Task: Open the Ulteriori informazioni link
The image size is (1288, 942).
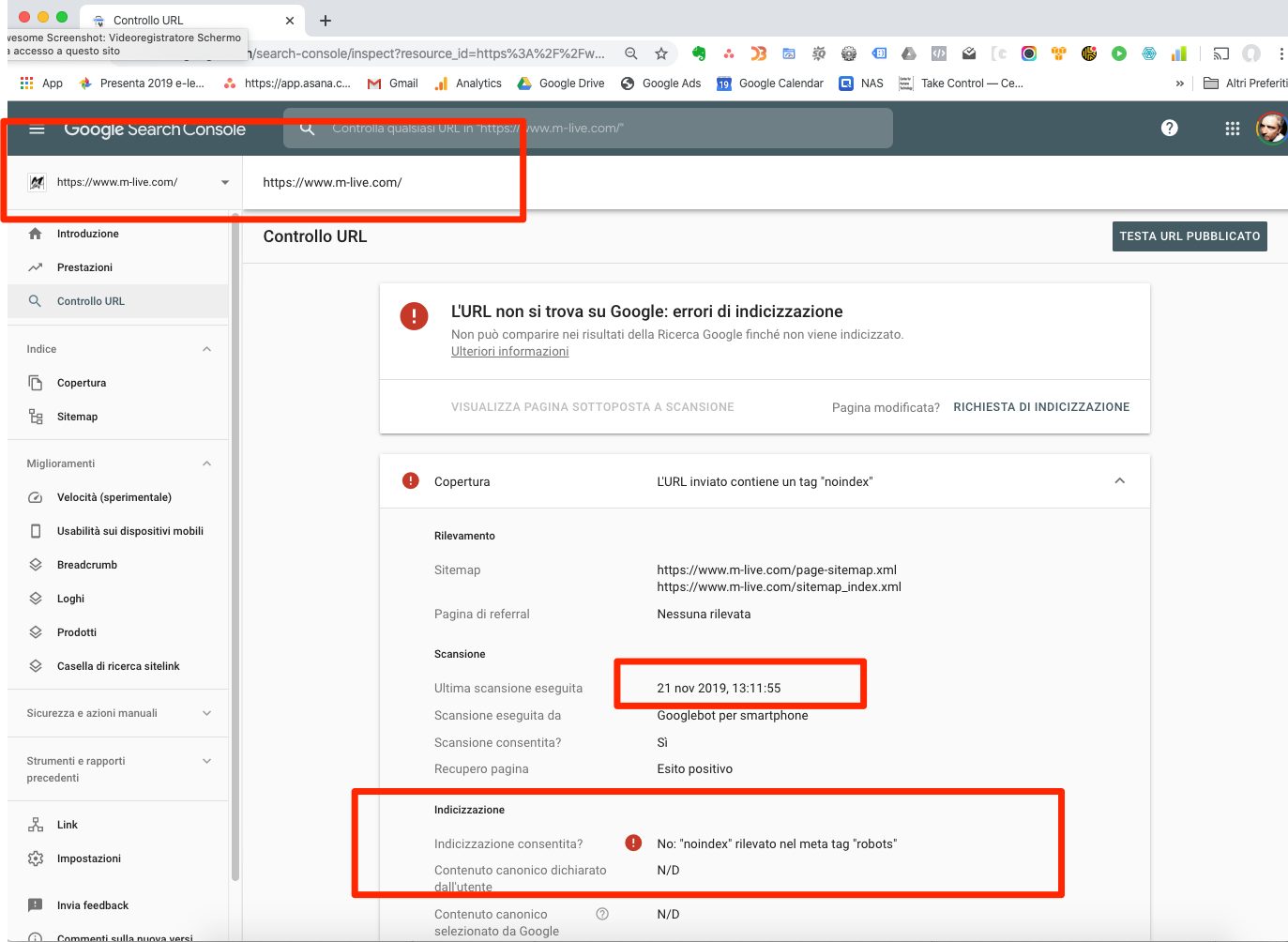Action: tap(509, 351)
